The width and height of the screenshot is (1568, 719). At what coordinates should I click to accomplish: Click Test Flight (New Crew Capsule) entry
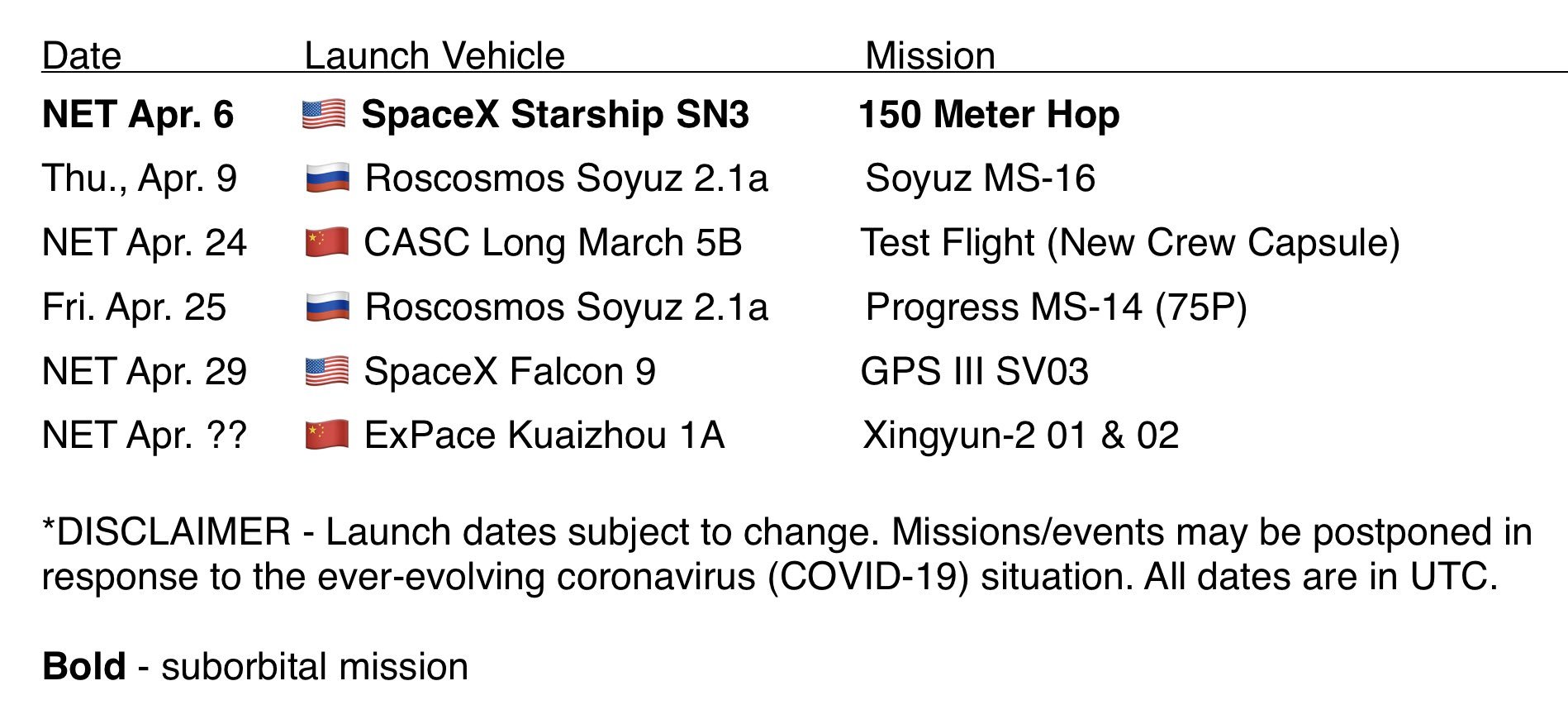(x=1129, y=243)
